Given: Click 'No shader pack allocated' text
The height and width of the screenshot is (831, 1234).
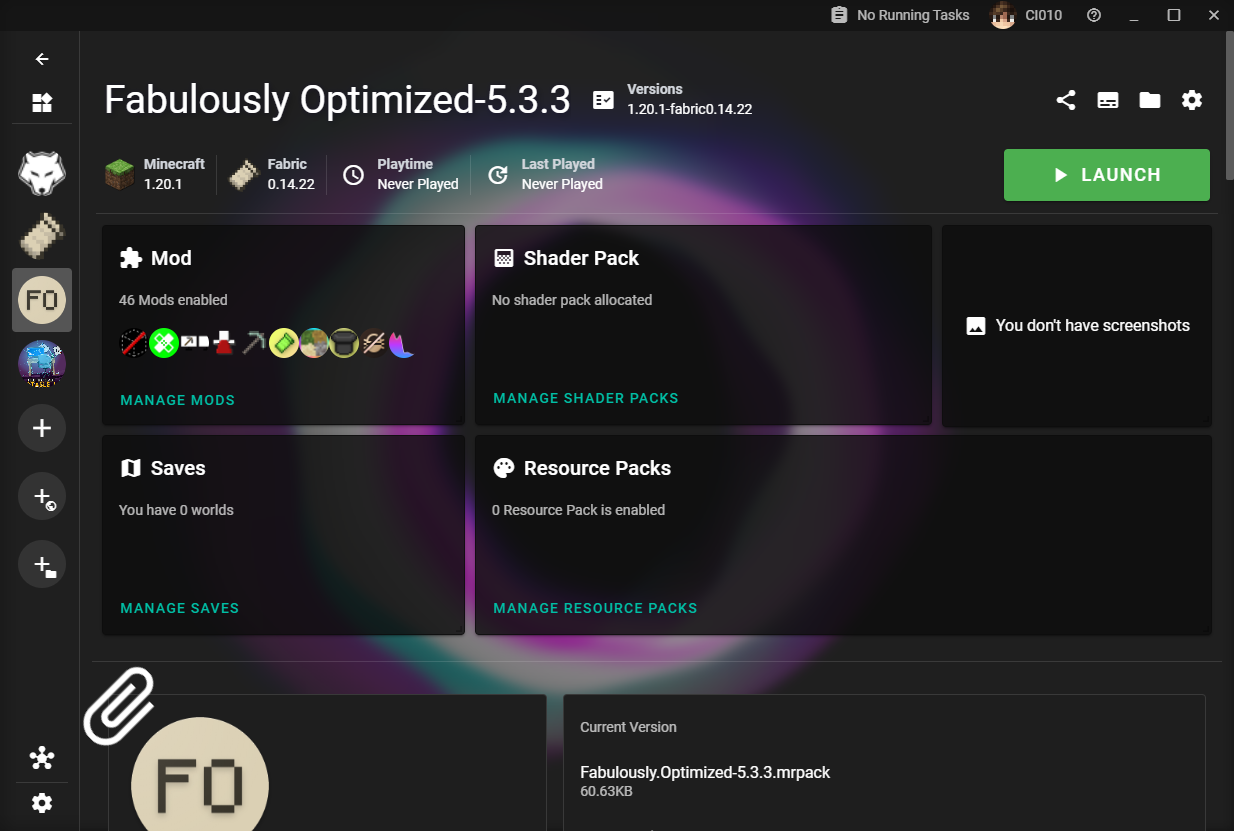Looking at the screenshot, I should (x=572, y=300).
